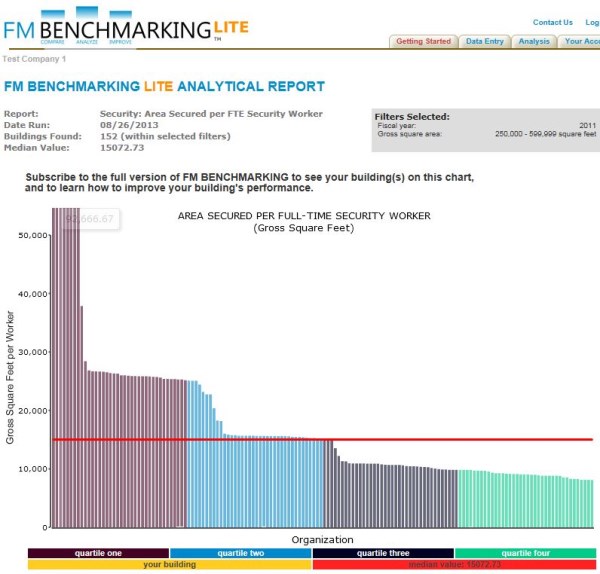Follow the Contact Us link
600x574 pixels.
click(x=553, y=23)
